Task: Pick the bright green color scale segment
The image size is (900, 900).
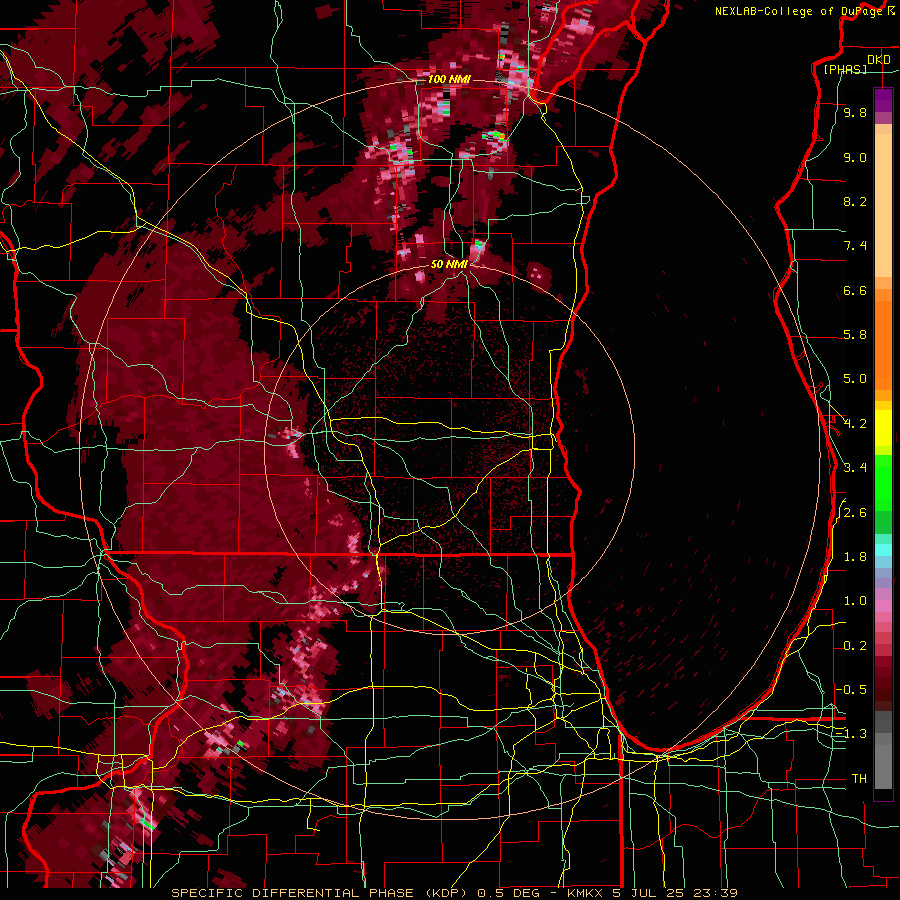Action: (883, 483)
